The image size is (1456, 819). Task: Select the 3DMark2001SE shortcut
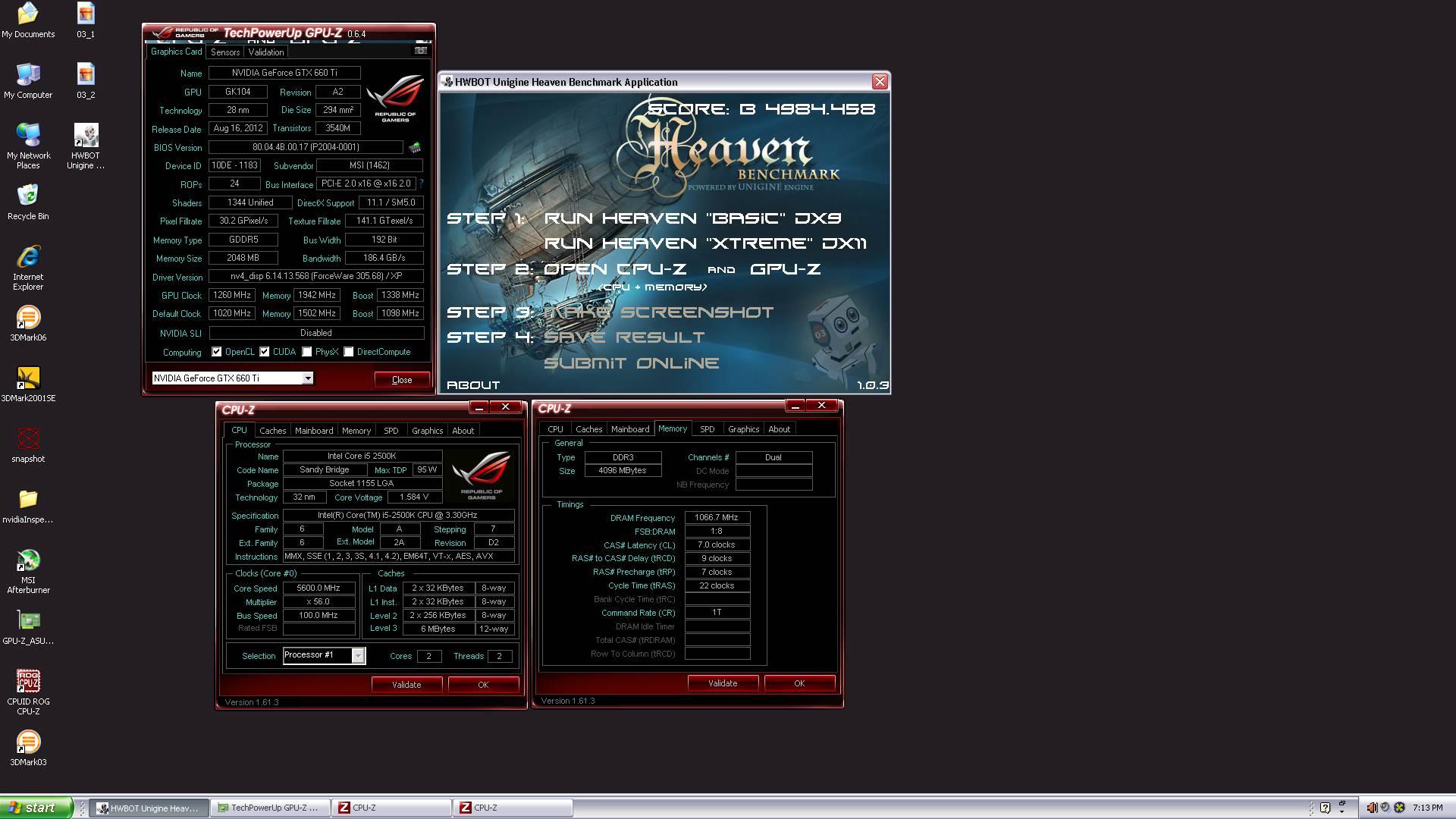28,384
